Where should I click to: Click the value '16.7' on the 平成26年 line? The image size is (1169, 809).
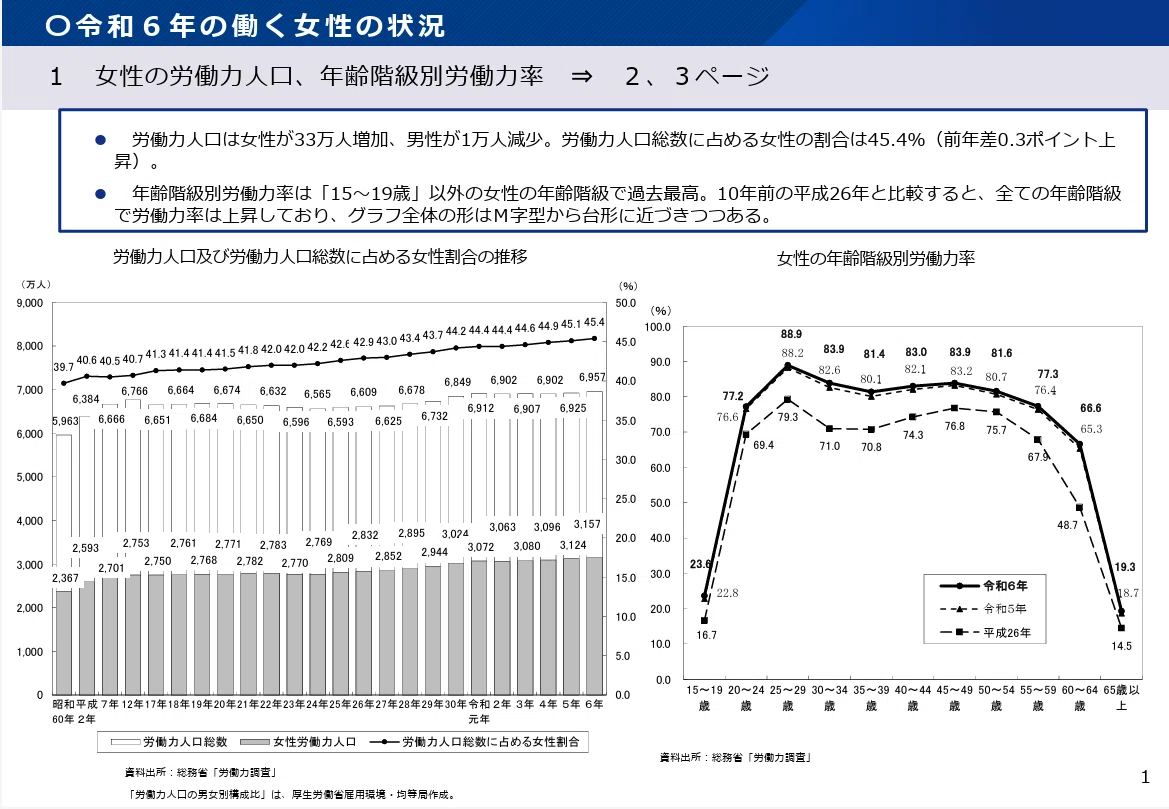pyautogui.click(x=707, y=635)
